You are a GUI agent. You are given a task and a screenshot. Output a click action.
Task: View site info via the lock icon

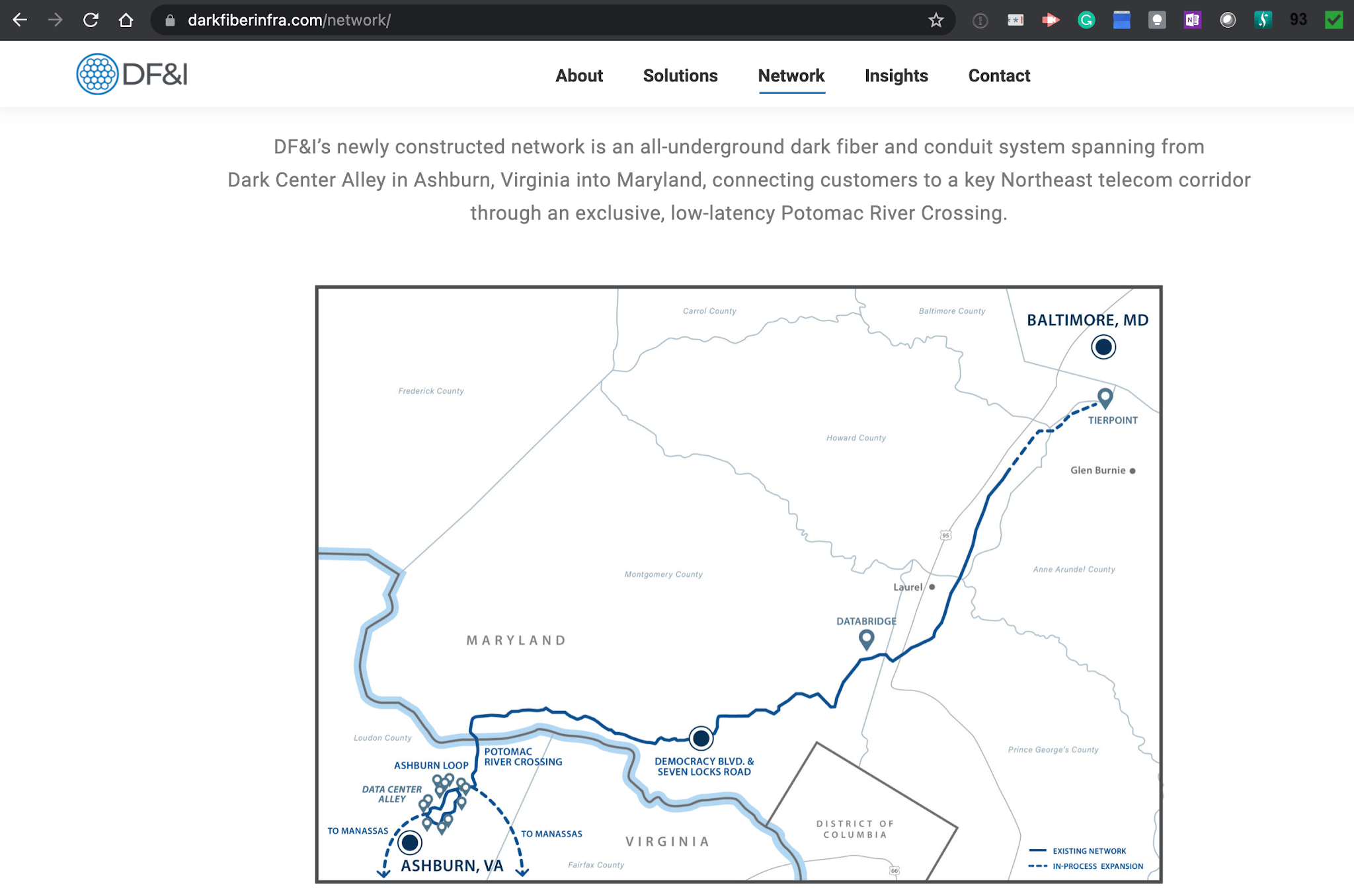coord(170,20)
